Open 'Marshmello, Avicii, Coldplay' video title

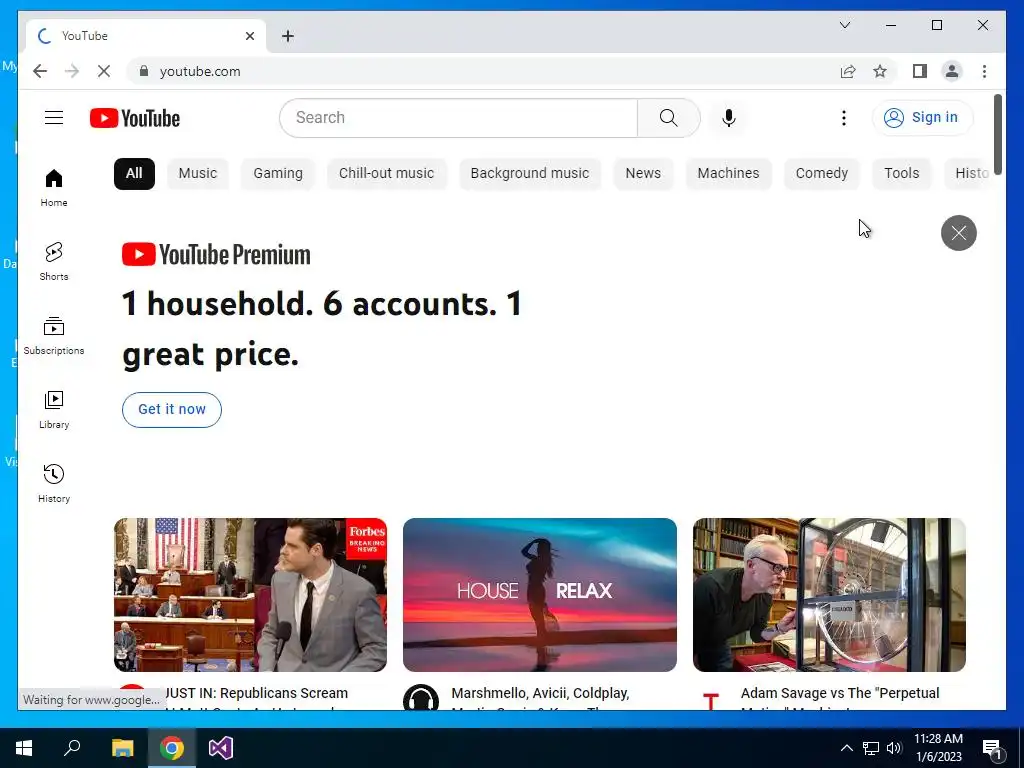[540, 694]
